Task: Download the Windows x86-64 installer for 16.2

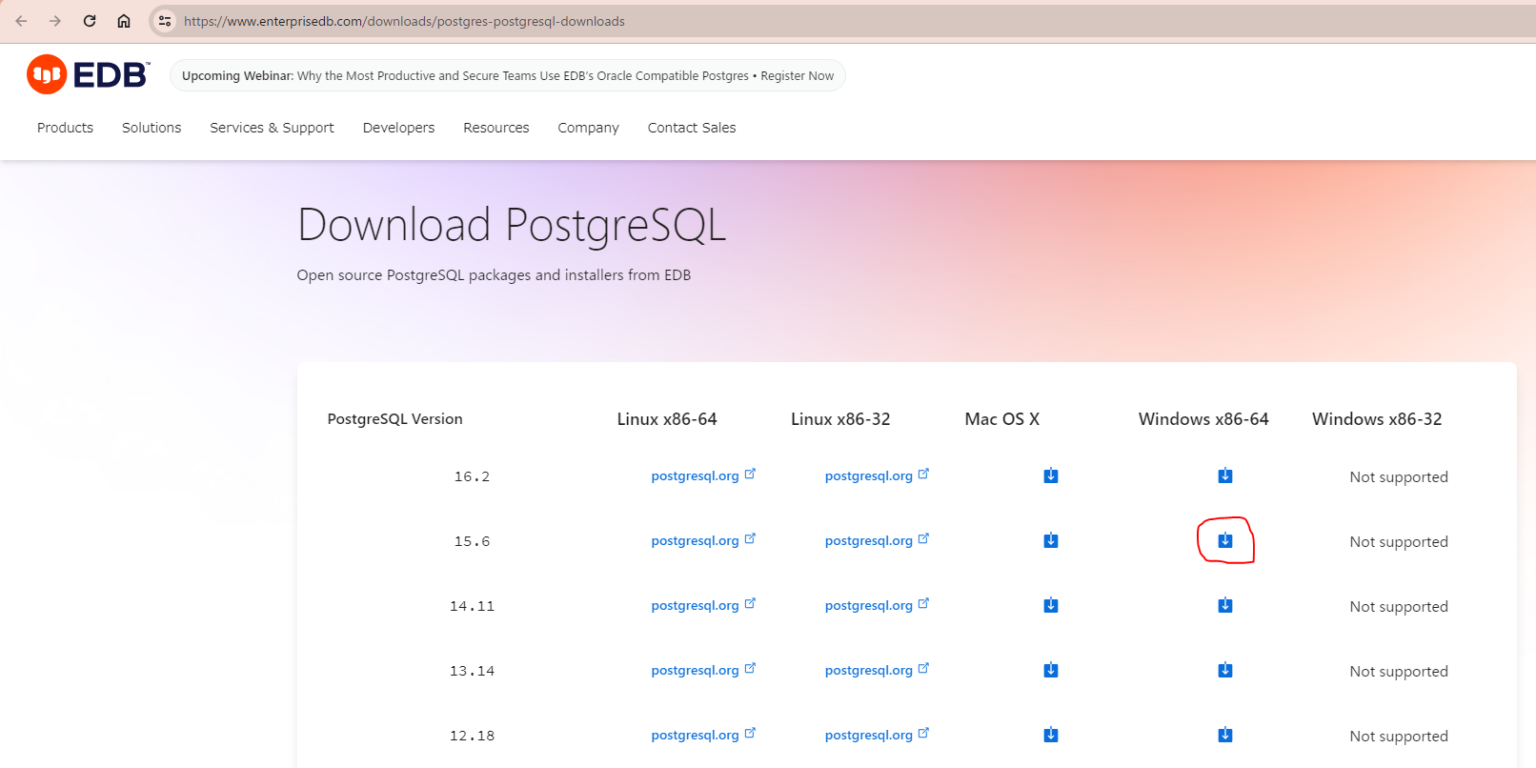Action: tap(1225, 476)
